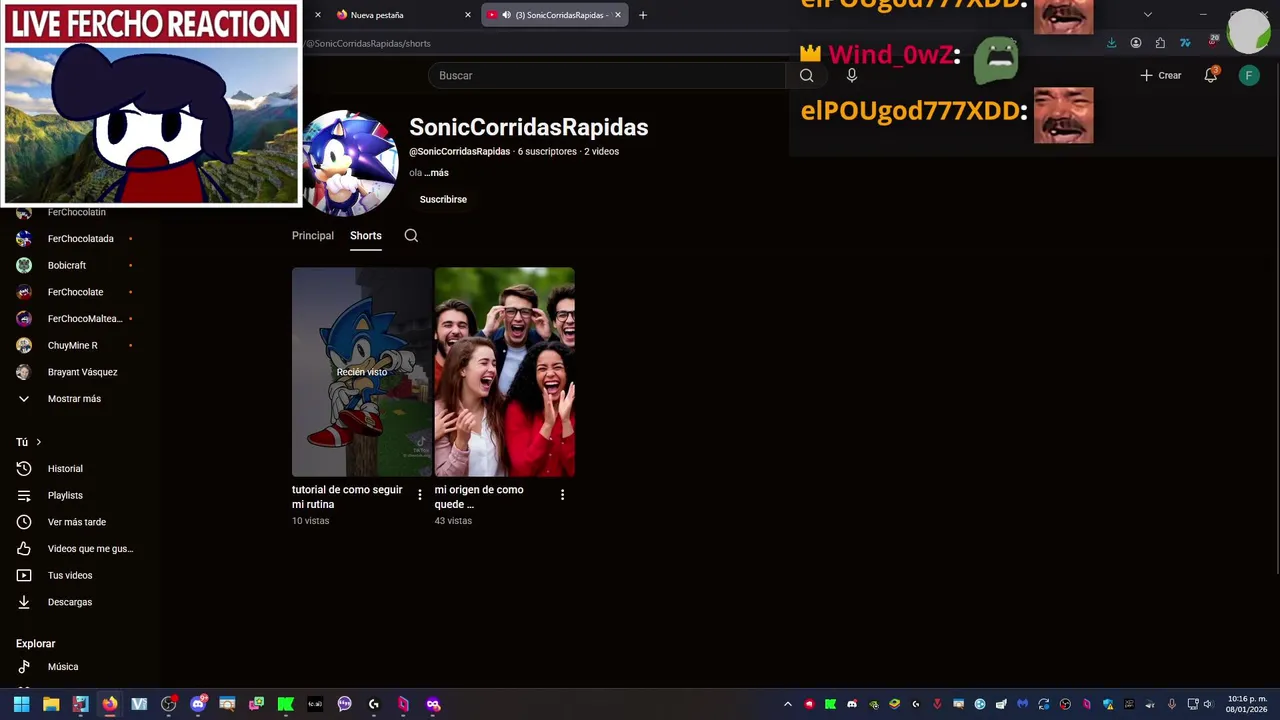Screen dimensions: 1280x720
Task: Click the thumbs-up icon for liked videos
Action: click(x=24, y=549)
